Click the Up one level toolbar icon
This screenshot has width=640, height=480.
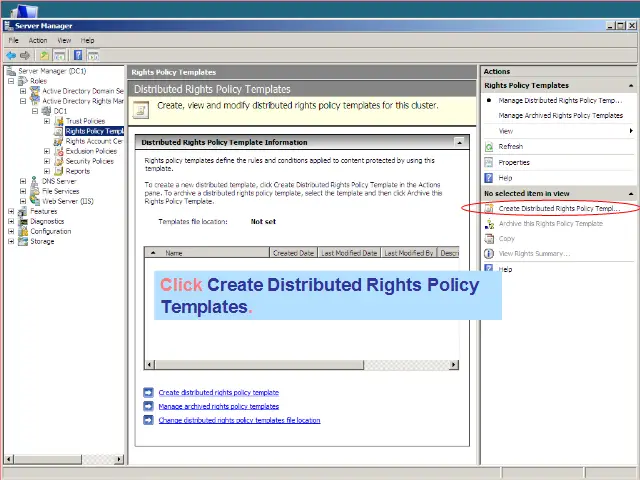pos(44,55)
